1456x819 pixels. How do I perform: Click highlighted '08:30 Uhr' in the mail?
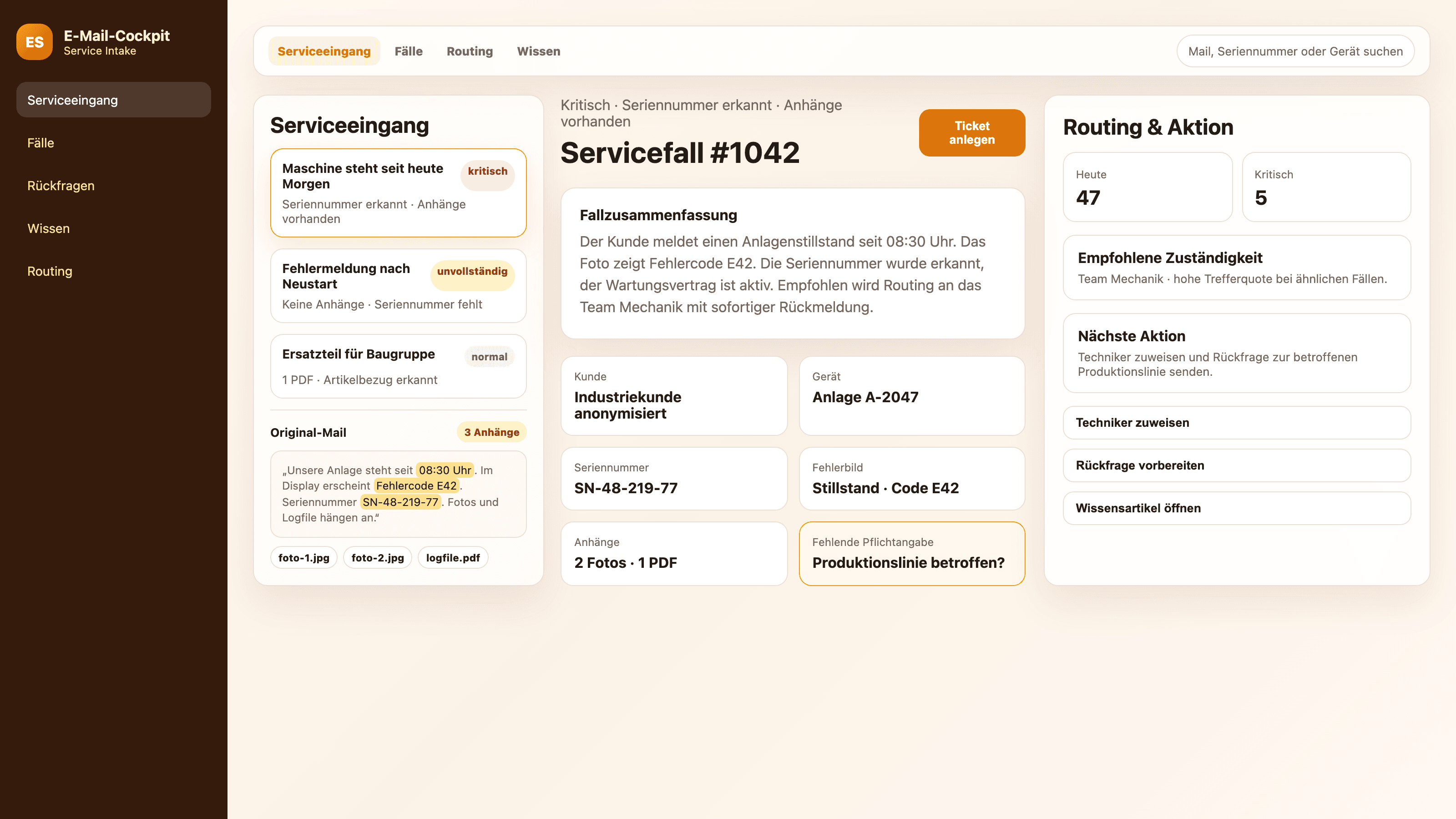[445, 470]
